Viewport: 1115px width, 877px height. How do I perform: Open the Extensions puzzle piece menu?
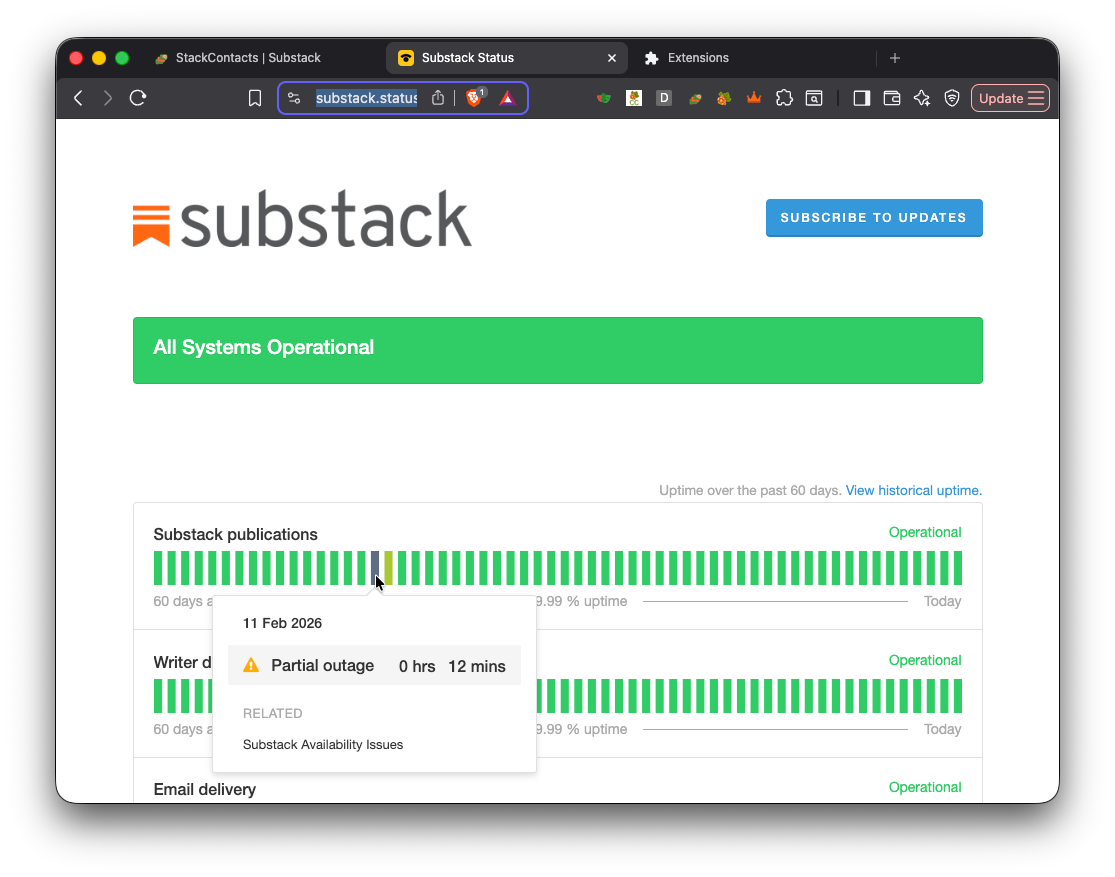pyautogui.click(x=784, y=98)
